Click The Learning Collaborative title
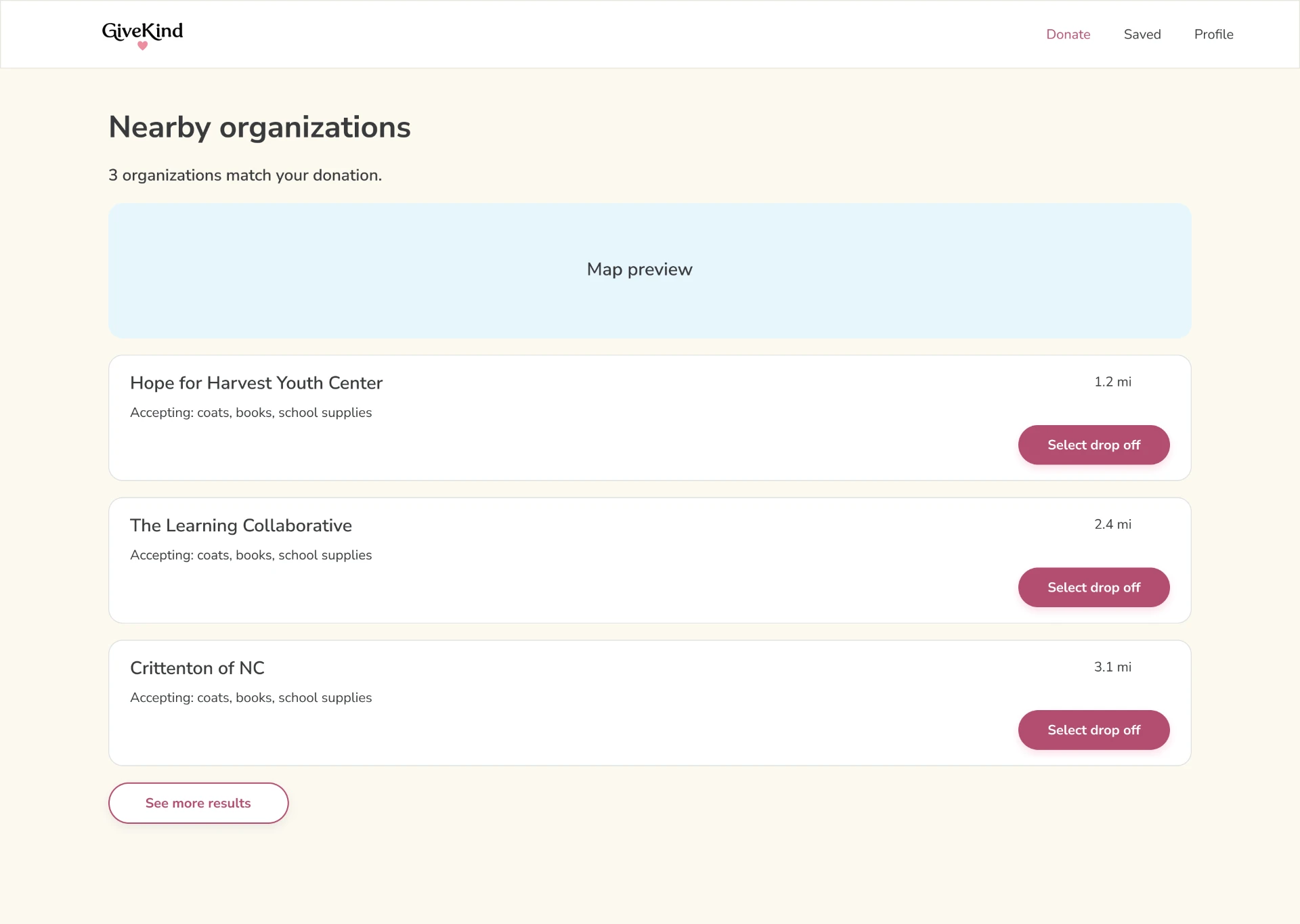 241,525
